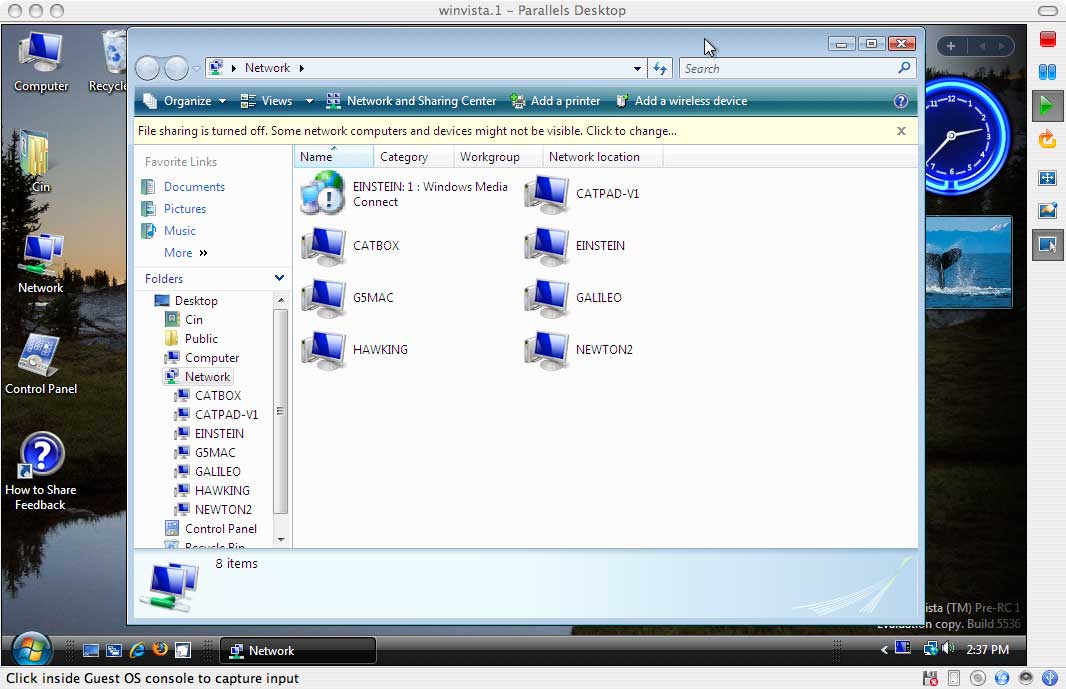Click the Search input field

point(797,68)
